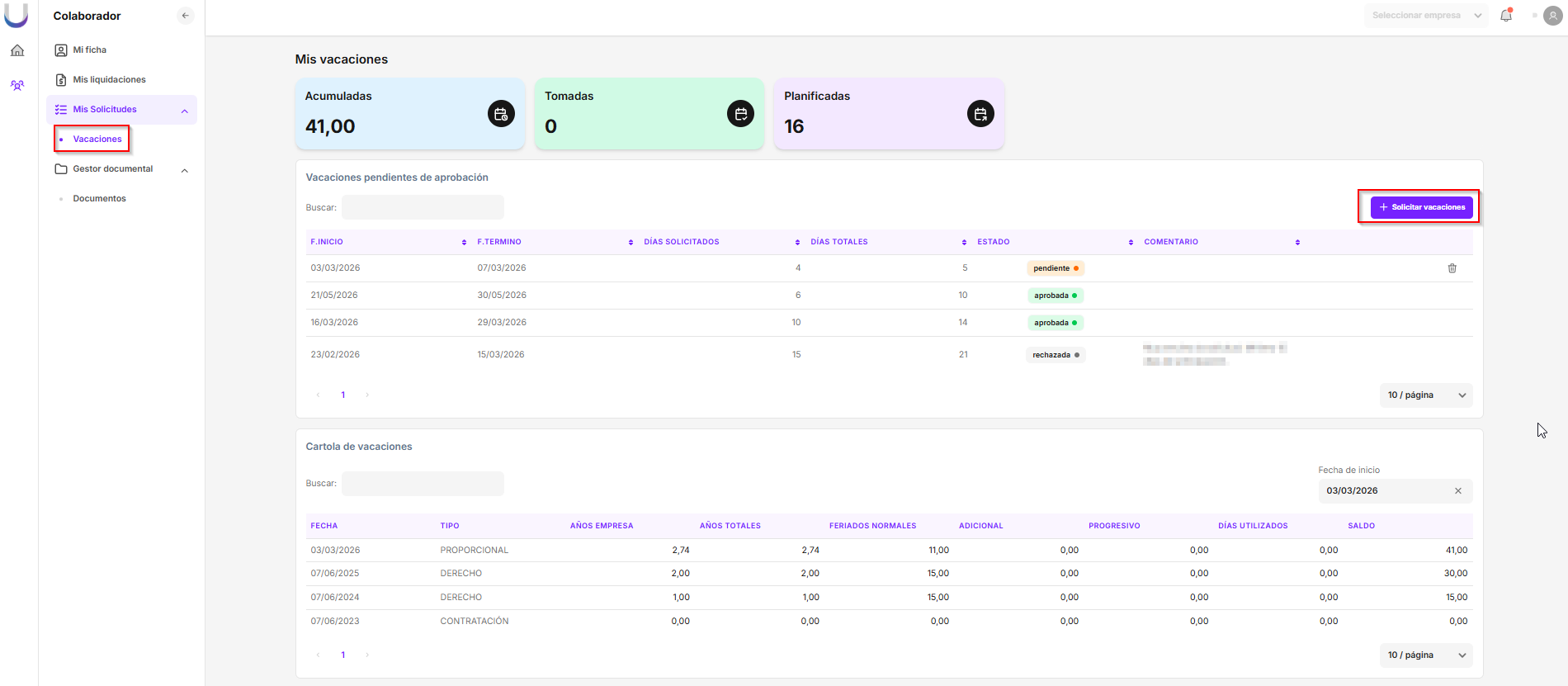The height and width of the screenshot is (686, 1568).
Task: Open page size dropdown in pending vacations table
Action: pyautogui.click(x=1425, y=395)
